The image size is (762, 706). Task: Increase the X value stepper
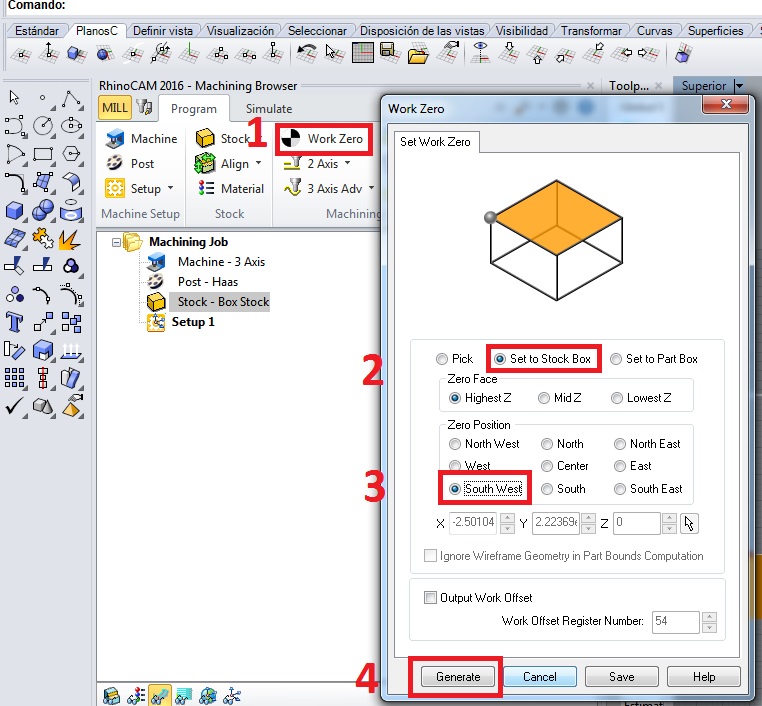(x=507, y=518)
